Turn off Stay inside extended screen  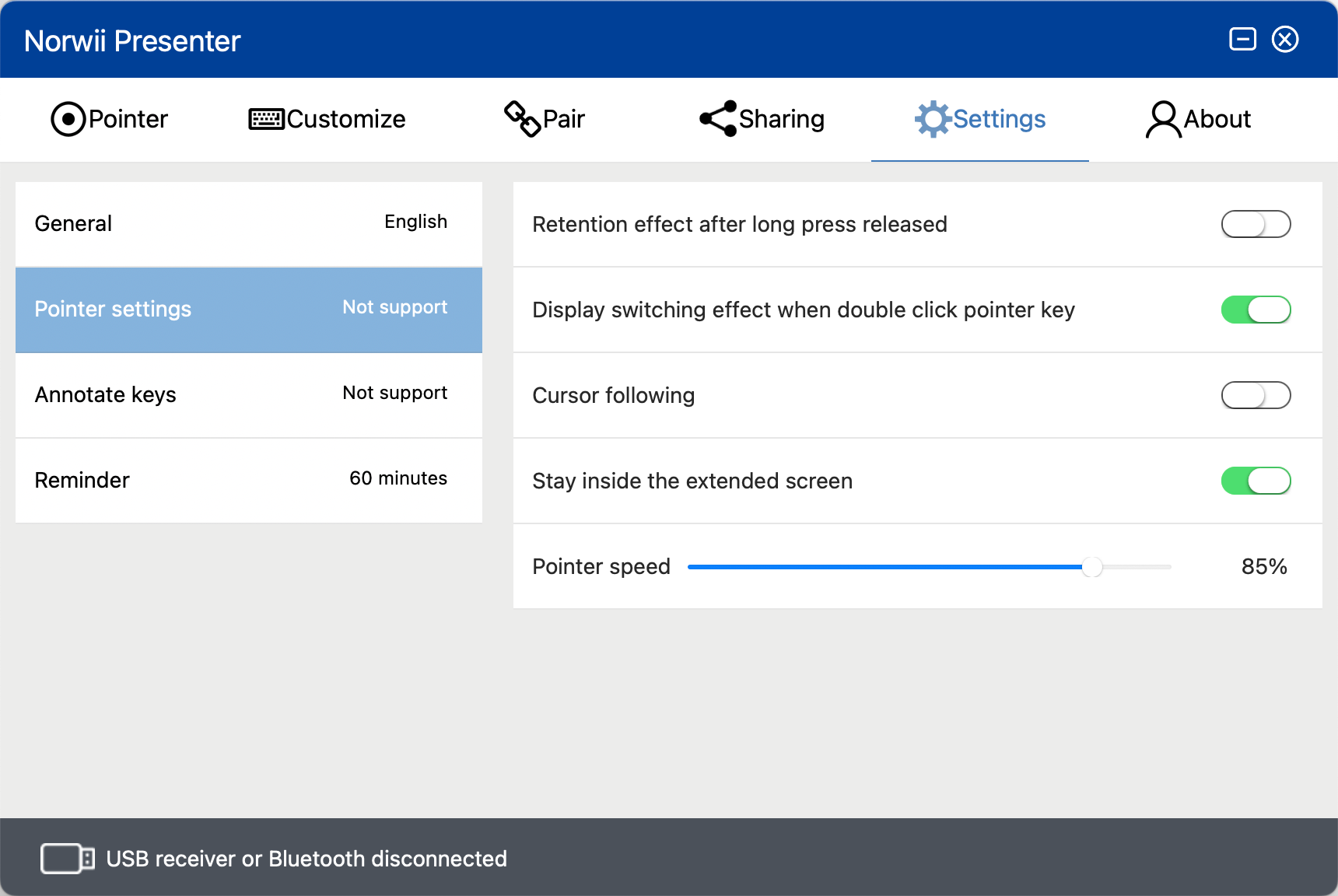[1256, 481]
